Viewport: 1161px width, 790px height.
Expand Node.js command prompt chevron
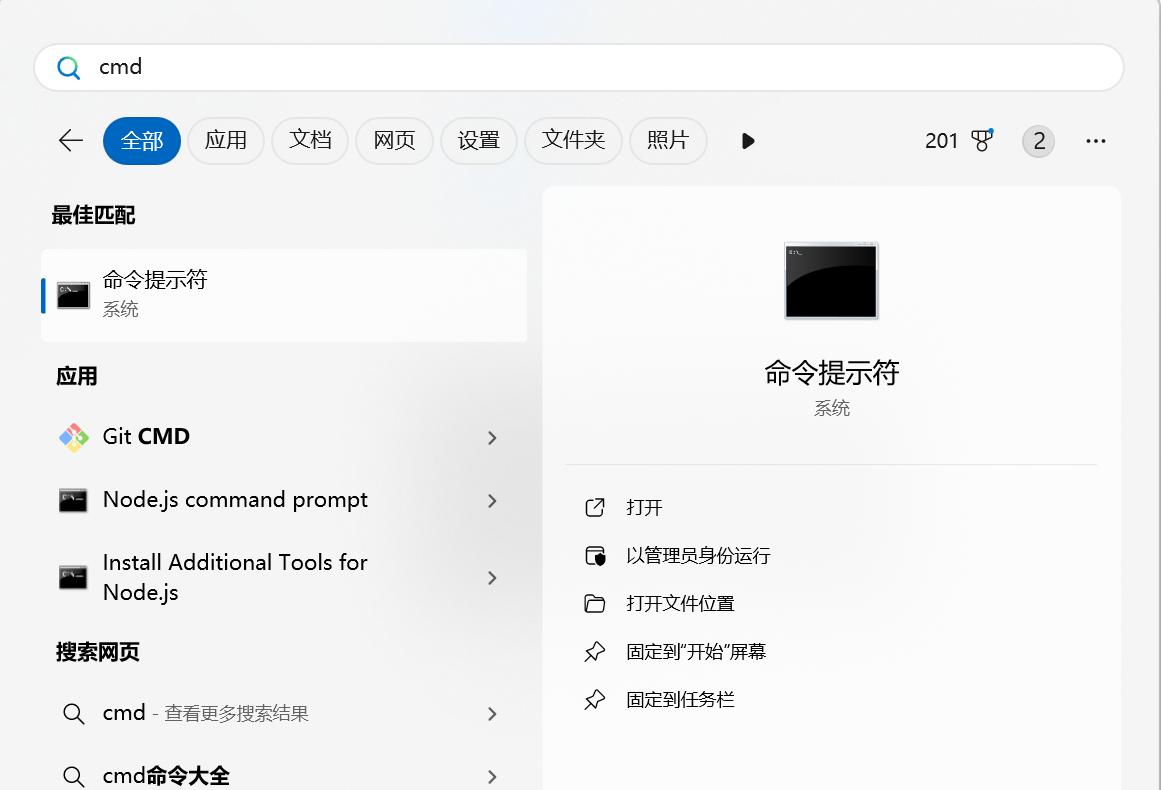click(492, 501)
